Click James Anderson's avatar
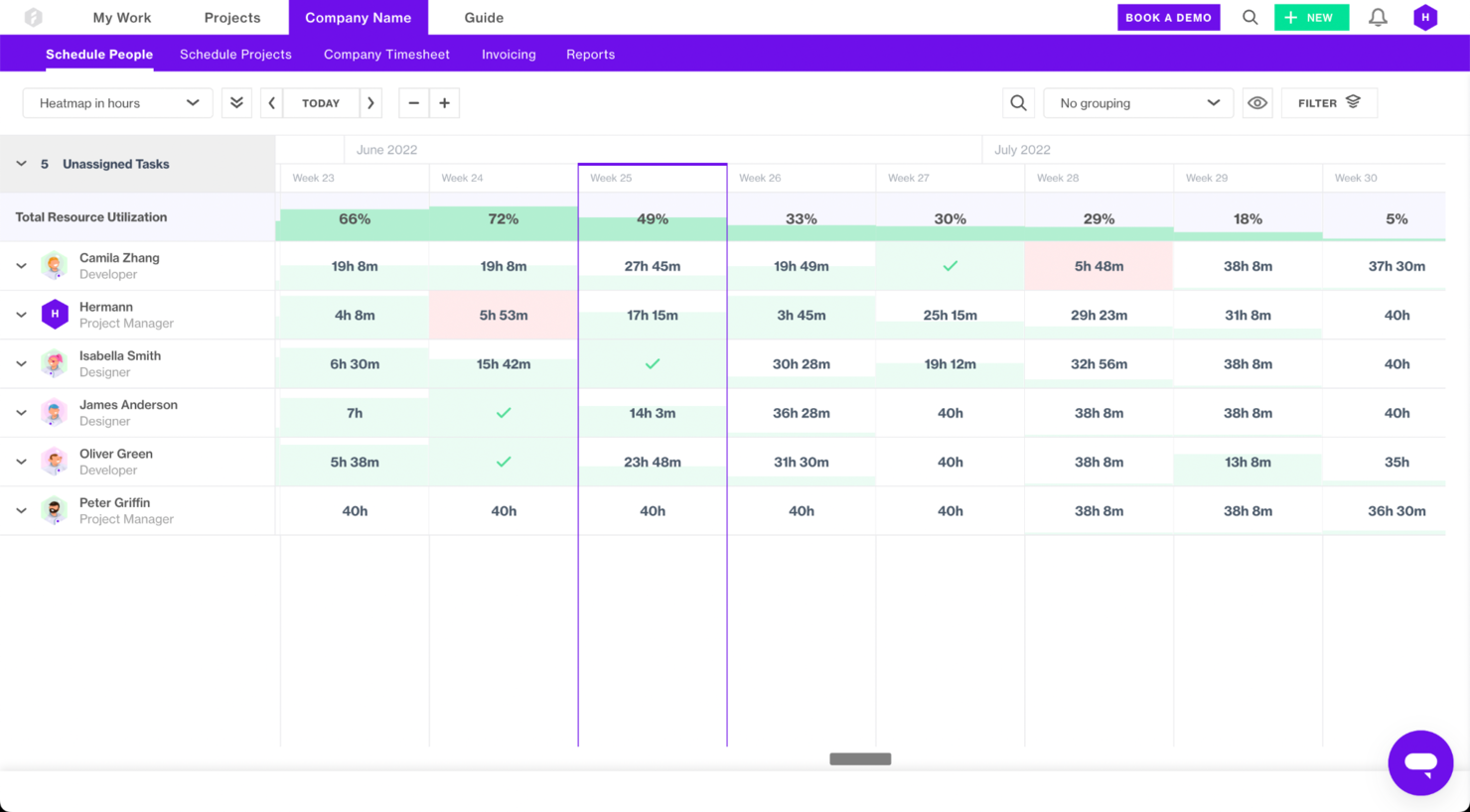Image resolution: width=1470 pixels, height=812 pixels. click(x=55, y=412)
